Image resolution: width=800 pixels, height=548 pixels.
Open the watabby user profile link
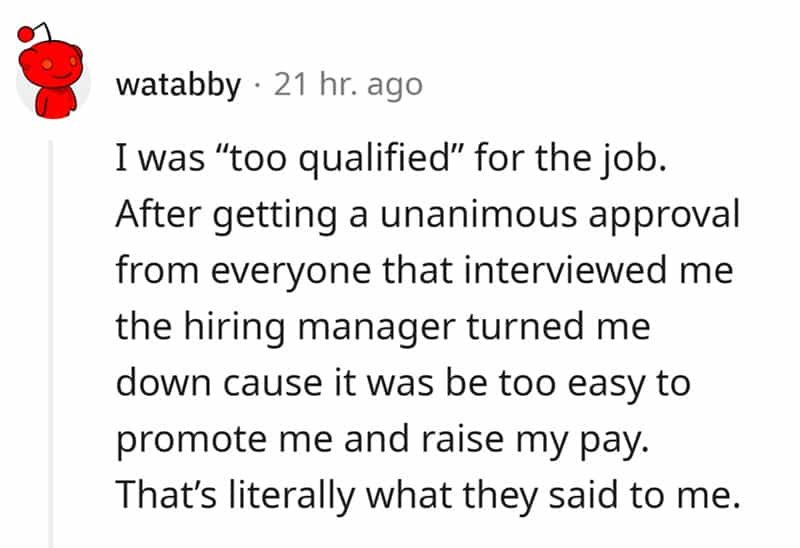(179, 85)
